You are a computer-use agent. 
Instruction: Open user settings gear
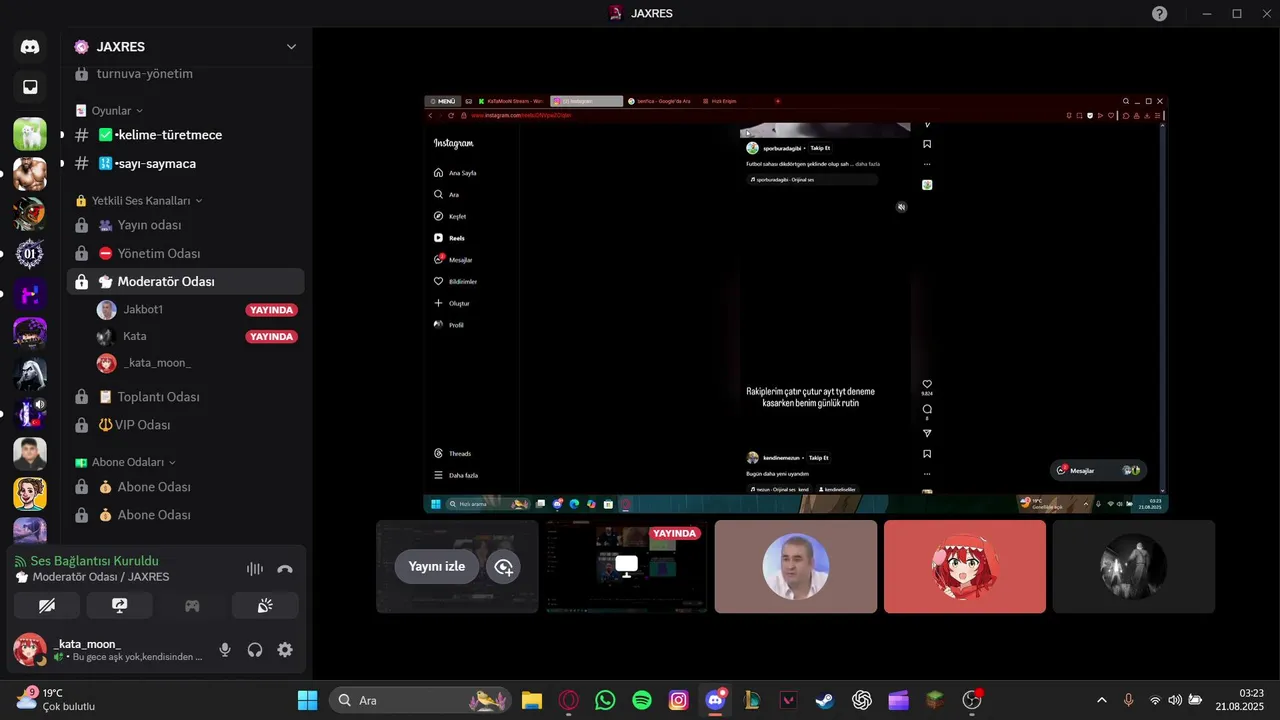click(285, 650)
